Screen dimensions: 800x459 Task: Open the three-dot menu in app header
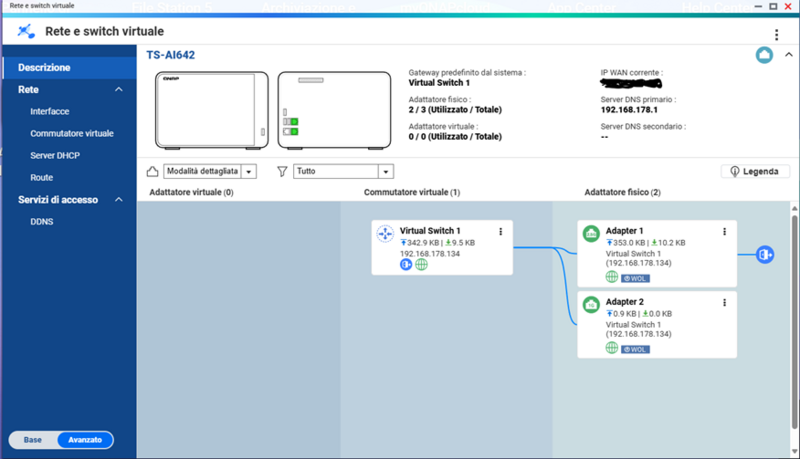(776, 34)
